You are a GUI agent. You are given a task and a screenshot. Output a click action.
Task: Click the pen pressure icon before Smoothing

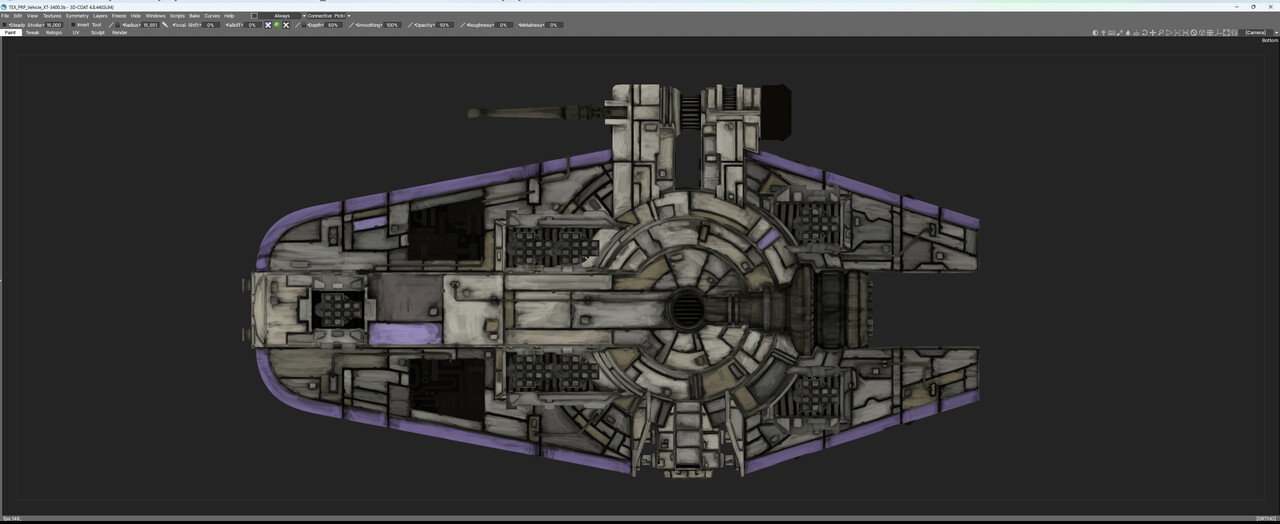tap(352, 25)
